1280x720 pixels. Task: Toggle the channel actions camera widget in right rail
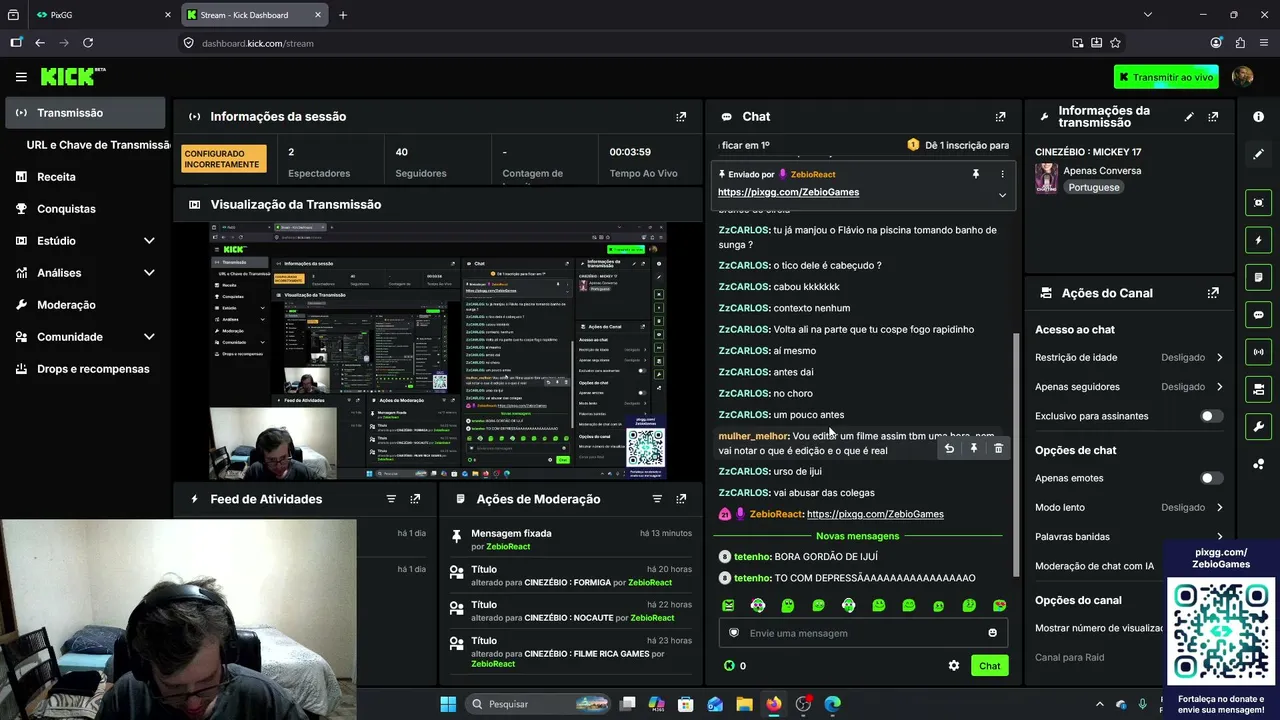(x=1258, y=389)
